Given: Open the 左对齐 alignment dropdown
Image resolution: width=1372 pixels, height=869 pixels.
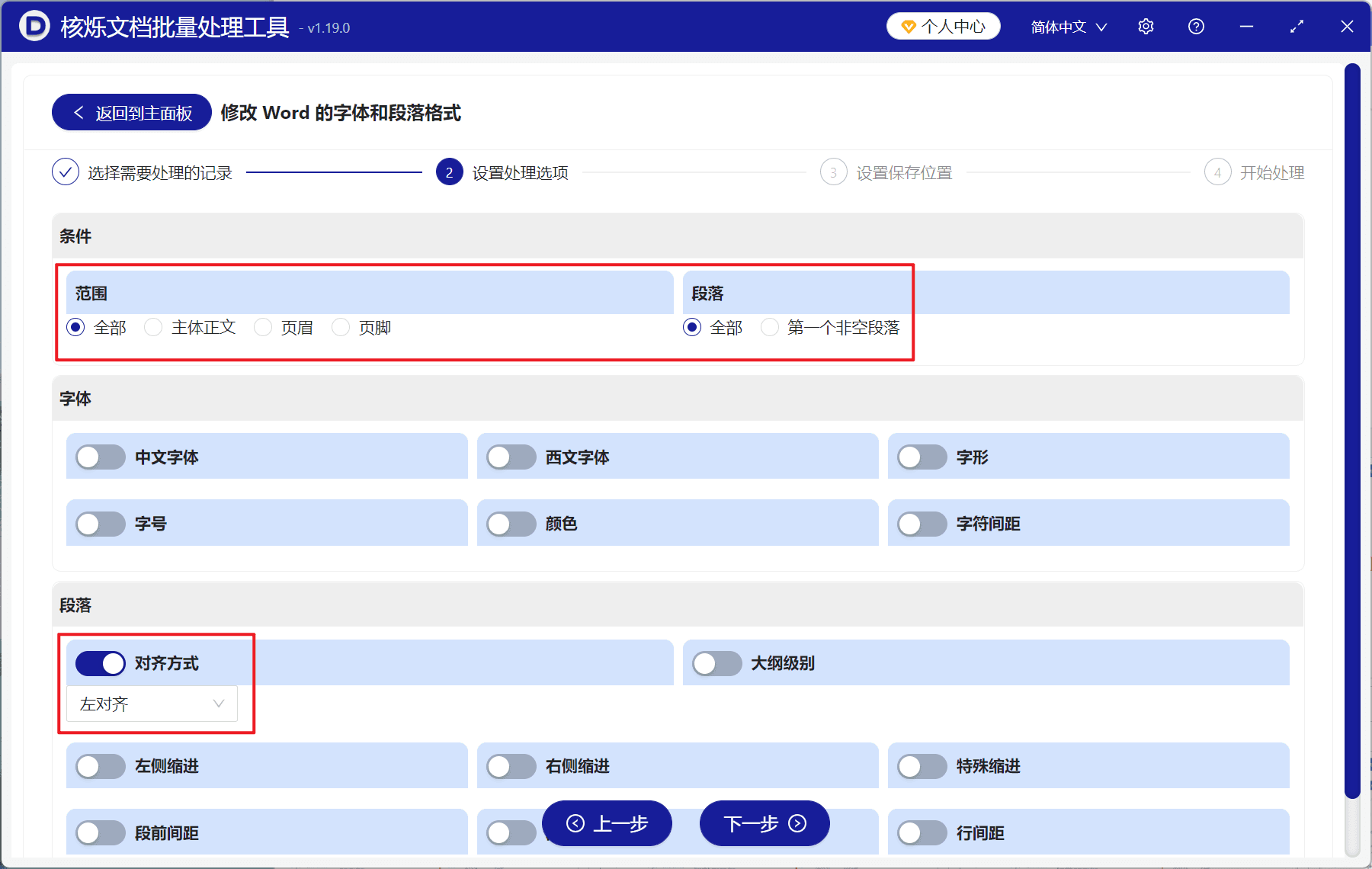Looking at the screenshot, I should tap(151, 704).
